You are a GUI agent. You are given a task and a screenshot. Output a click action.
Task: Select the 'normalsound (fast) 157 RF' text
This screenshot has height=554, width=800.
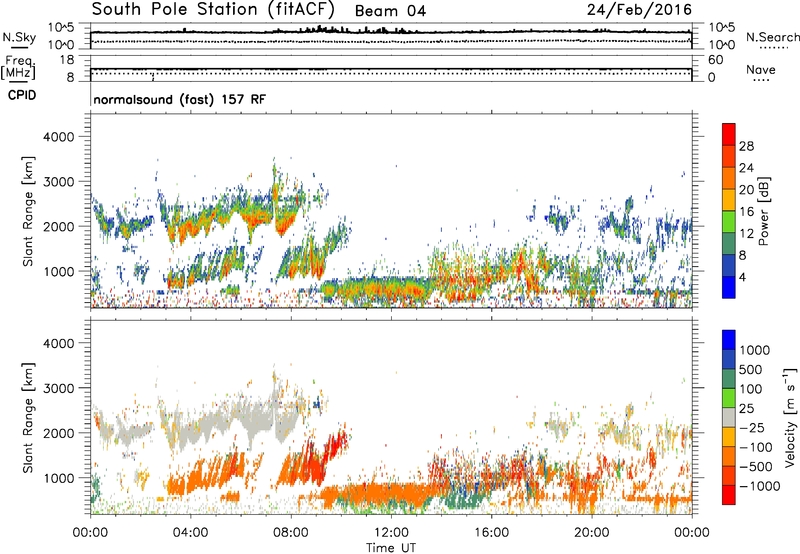pos(180,99)
